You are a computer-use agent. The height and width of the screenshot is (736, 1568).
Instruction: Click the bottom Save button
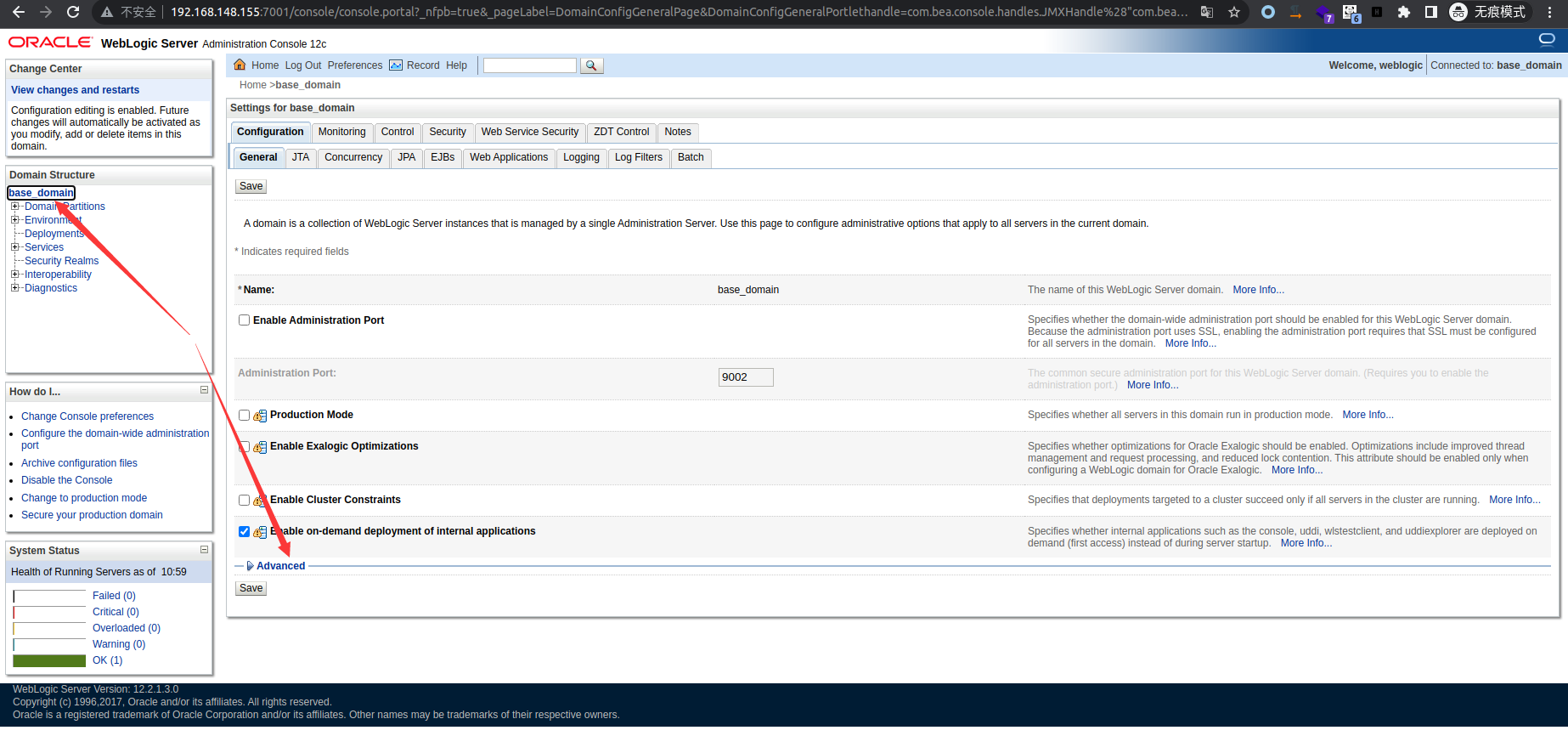(x=251, y=588)
